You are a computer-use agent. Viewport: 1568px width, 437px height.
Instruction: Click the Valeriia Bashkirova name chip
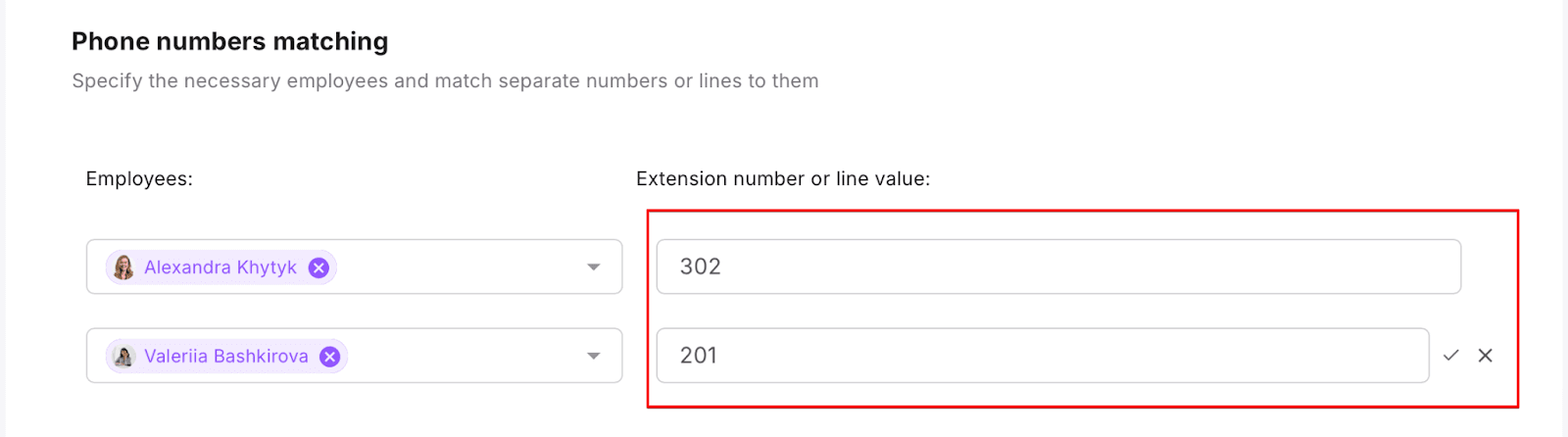point(225,357)
